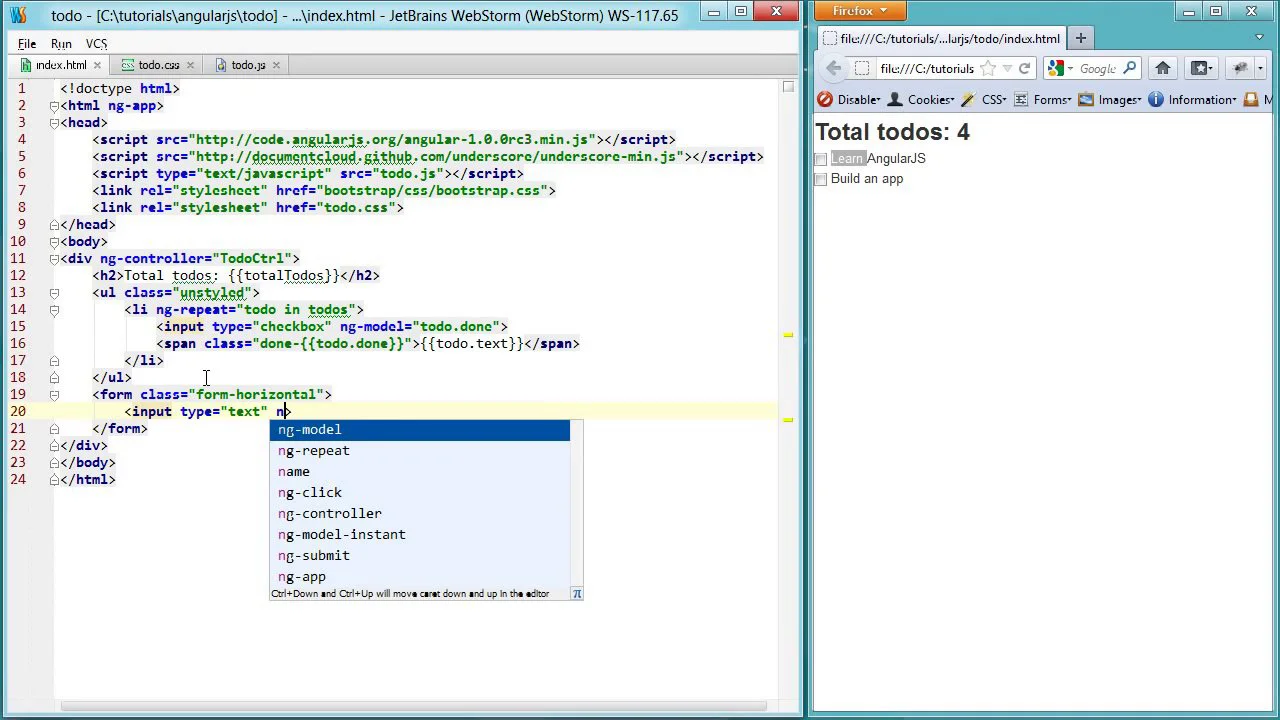
Task: Click the WebStorm logo icon in title bar
Action: [17, 15]
